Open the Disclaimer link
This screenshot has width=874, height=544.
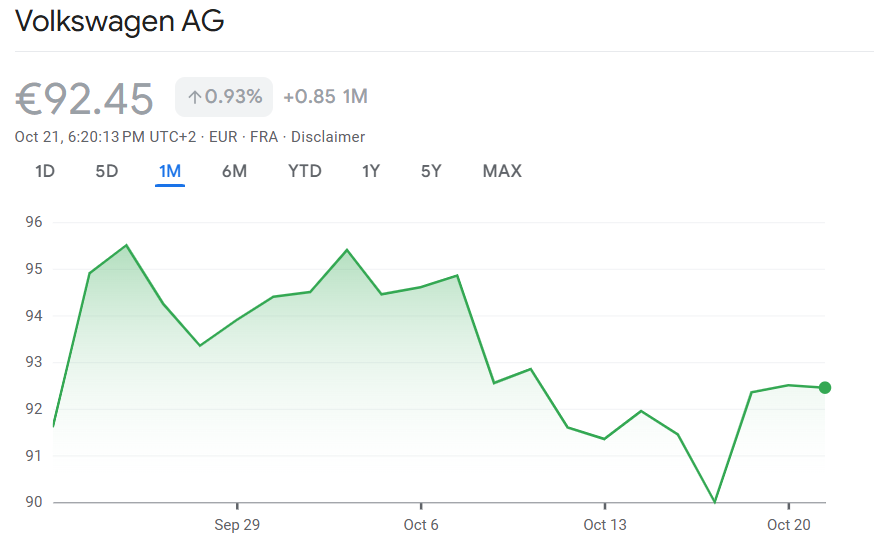[x=328, y=137]
